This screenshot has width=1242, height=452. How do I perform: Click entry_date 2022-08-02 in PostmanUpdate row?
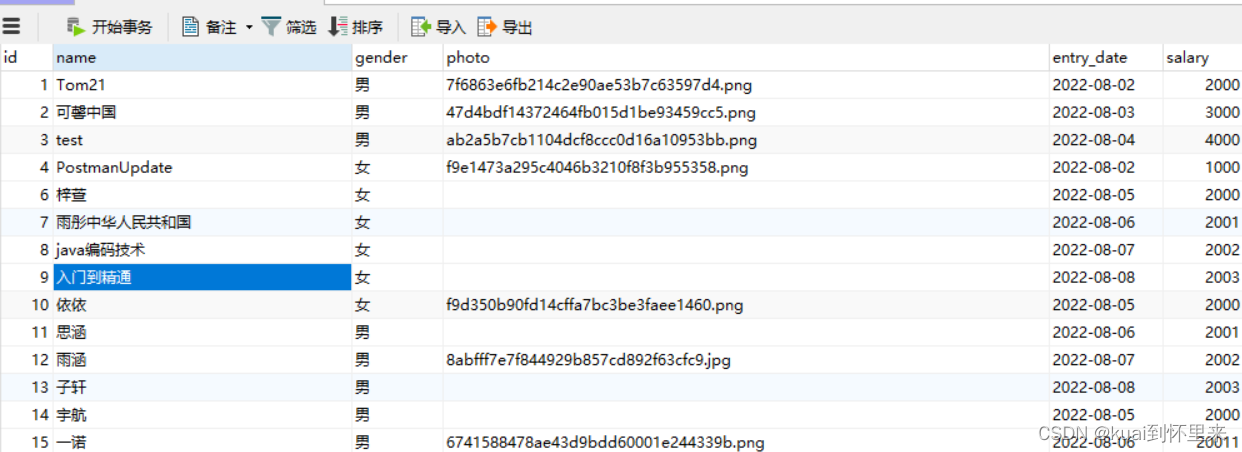click(1106, 167)
